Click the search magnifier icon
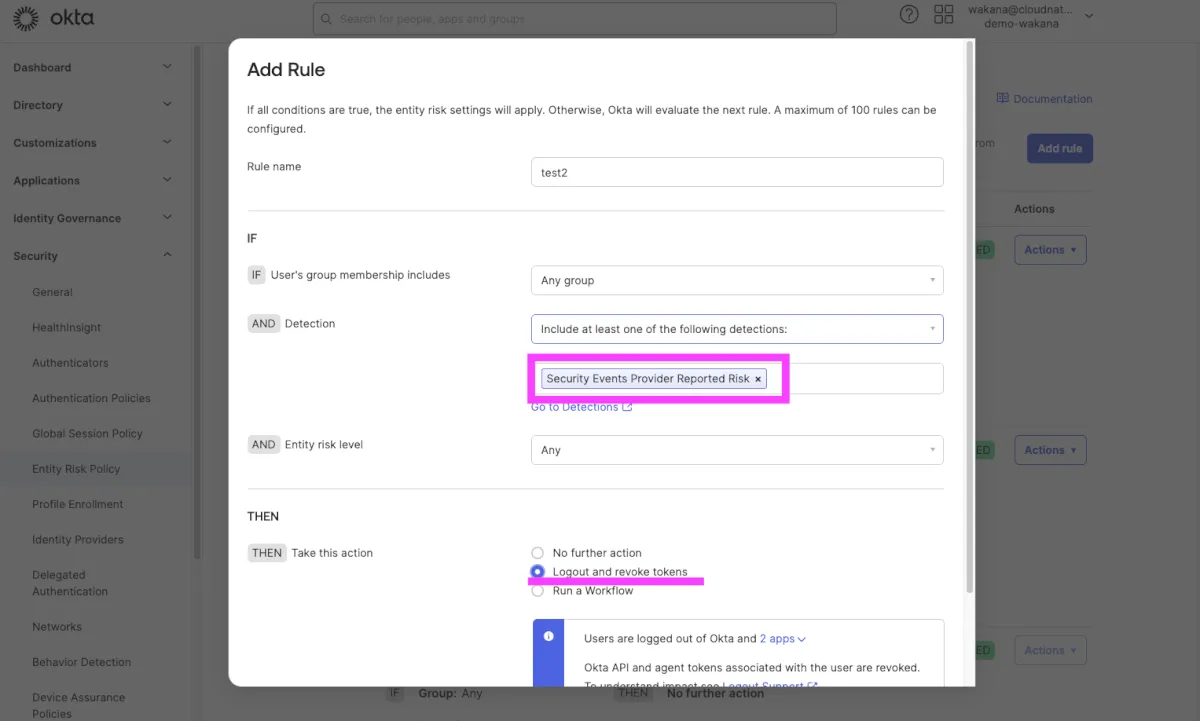The height and width of the screenshot is (721, 1200). 327,19
